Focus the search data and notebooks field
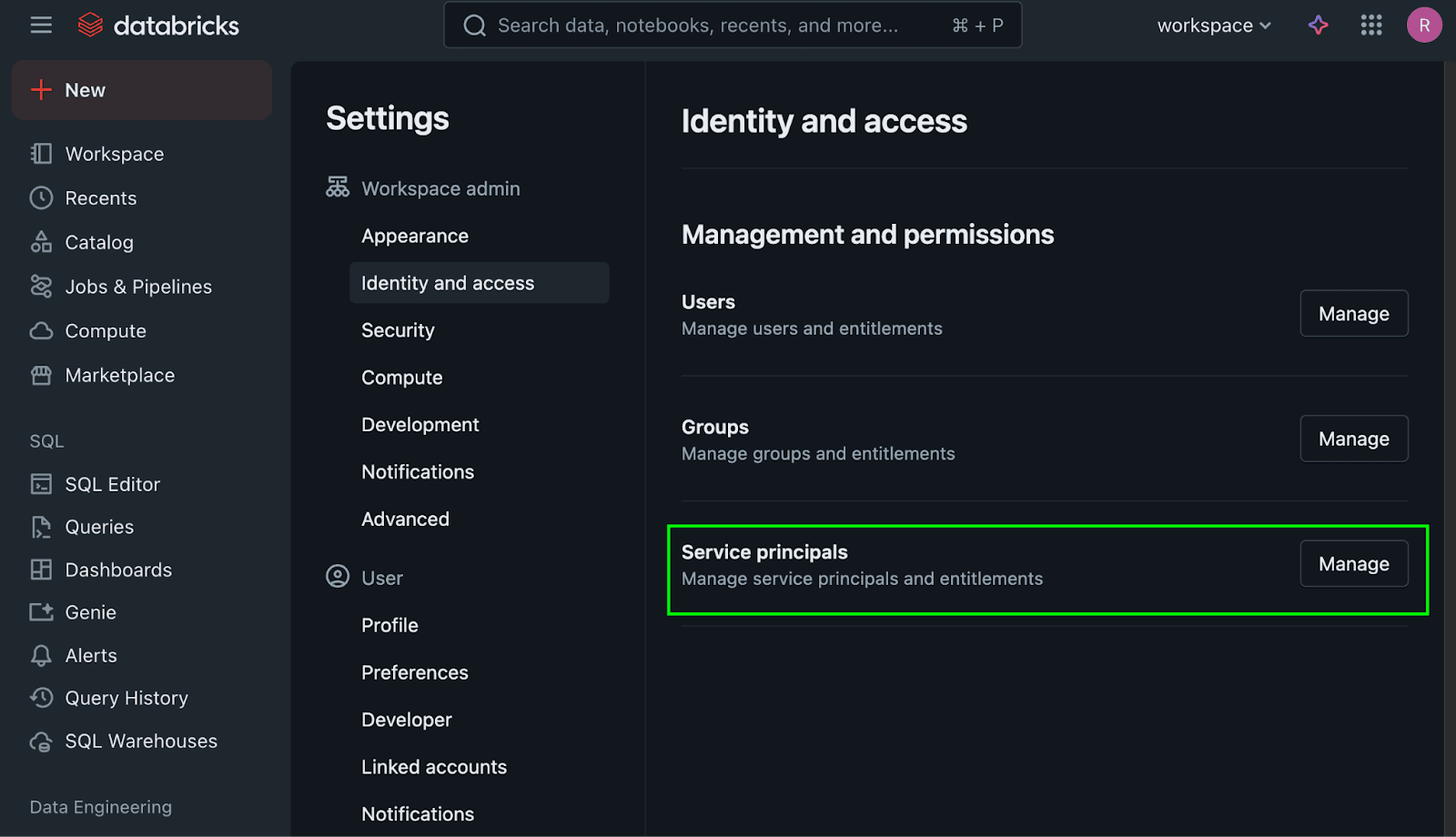 (710, 25)
